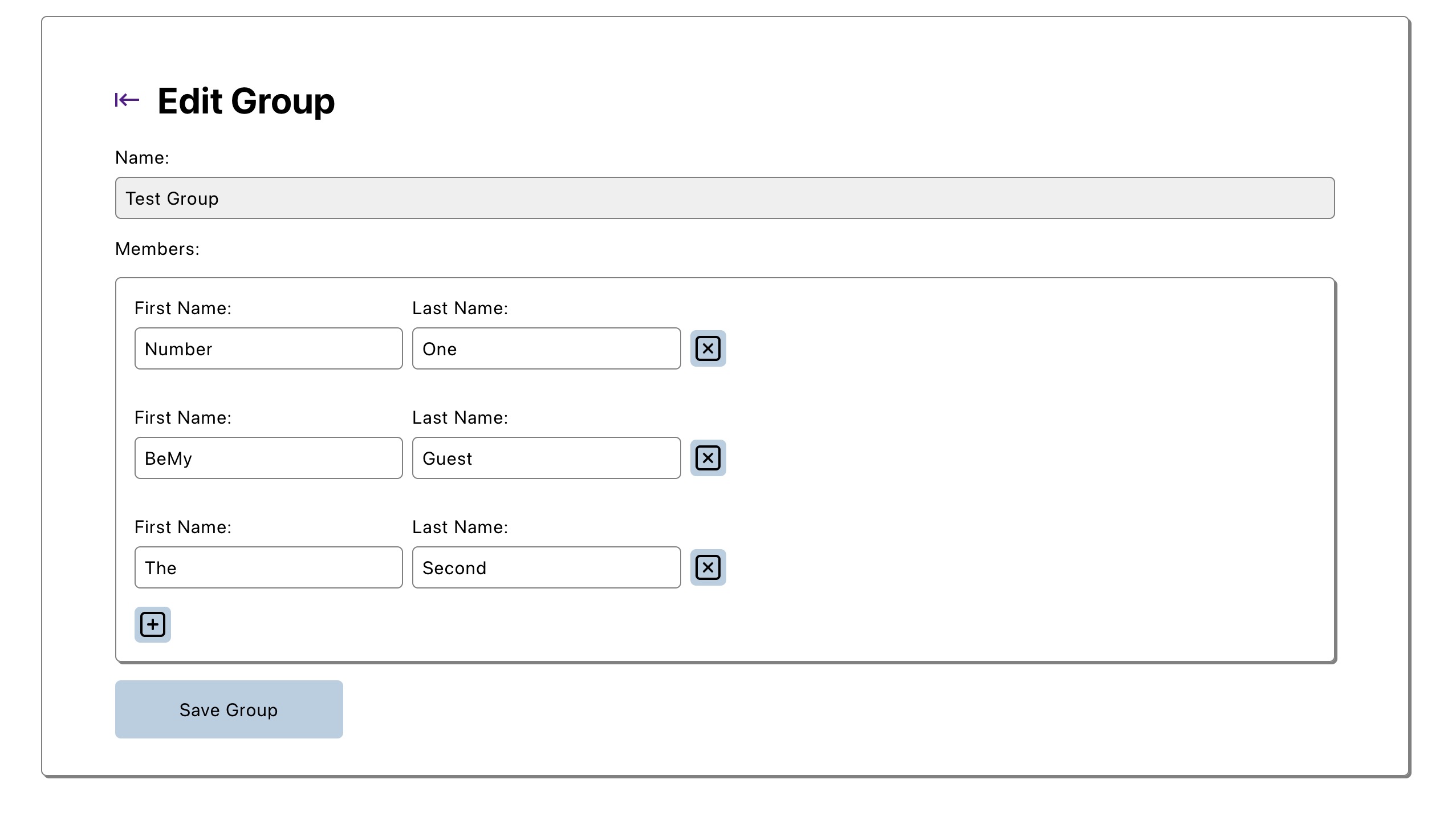Image resolution: width=1456 pixels, height=820 pixels.
Task: Remove member BeMy Guest
Action: tap(708, 458)
